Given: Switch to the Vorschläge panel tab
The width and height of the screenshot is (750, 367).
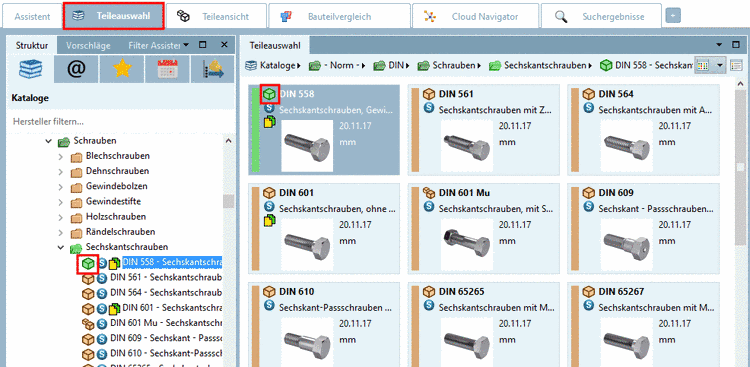Looking at the screenshot, I should [x=88, y=45].
